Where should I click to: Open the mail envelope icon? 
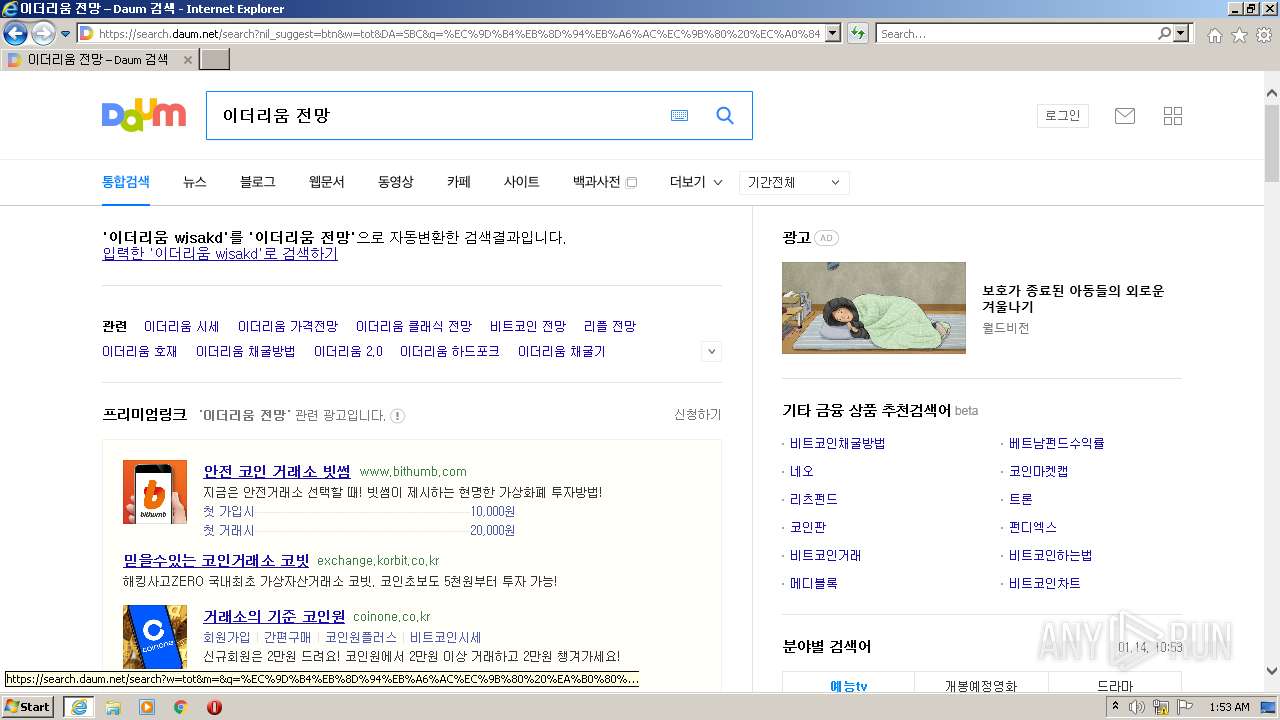[1125, 116]
